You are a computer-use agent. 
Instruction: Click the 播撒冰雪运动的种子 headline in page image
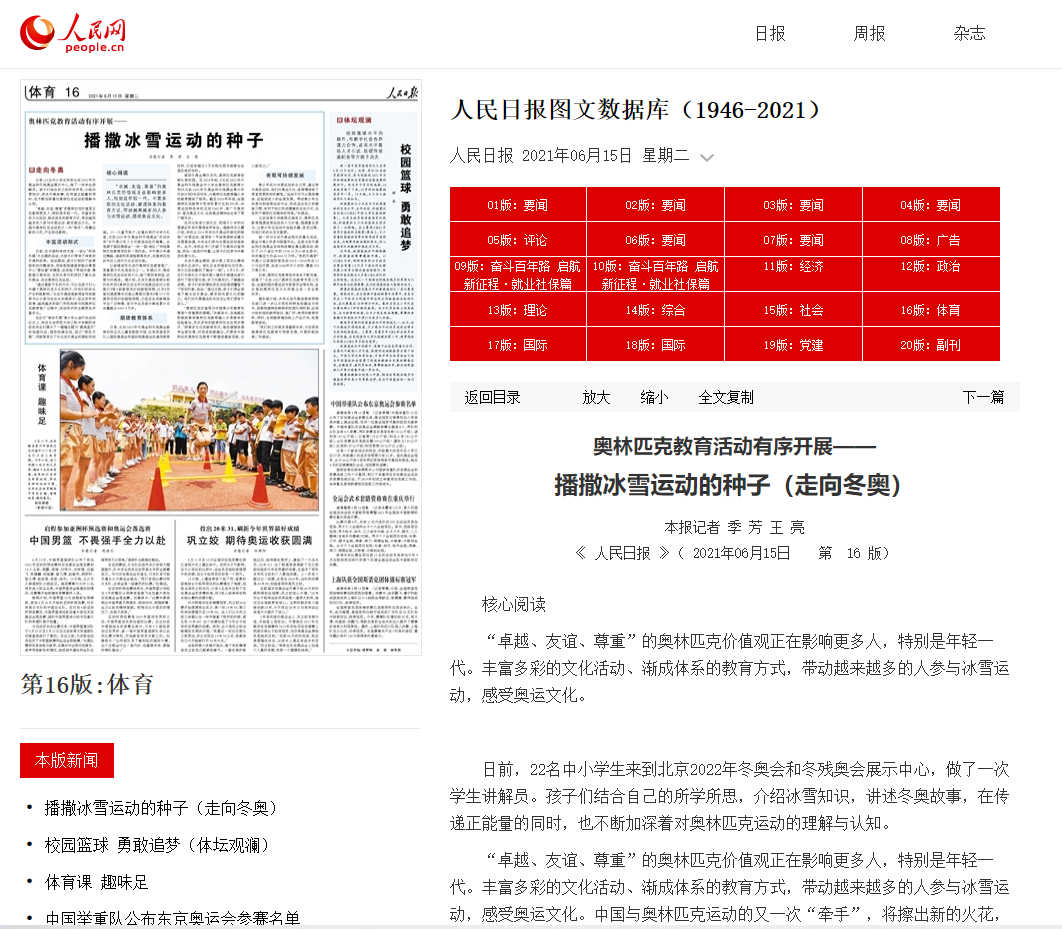[173, 140]
